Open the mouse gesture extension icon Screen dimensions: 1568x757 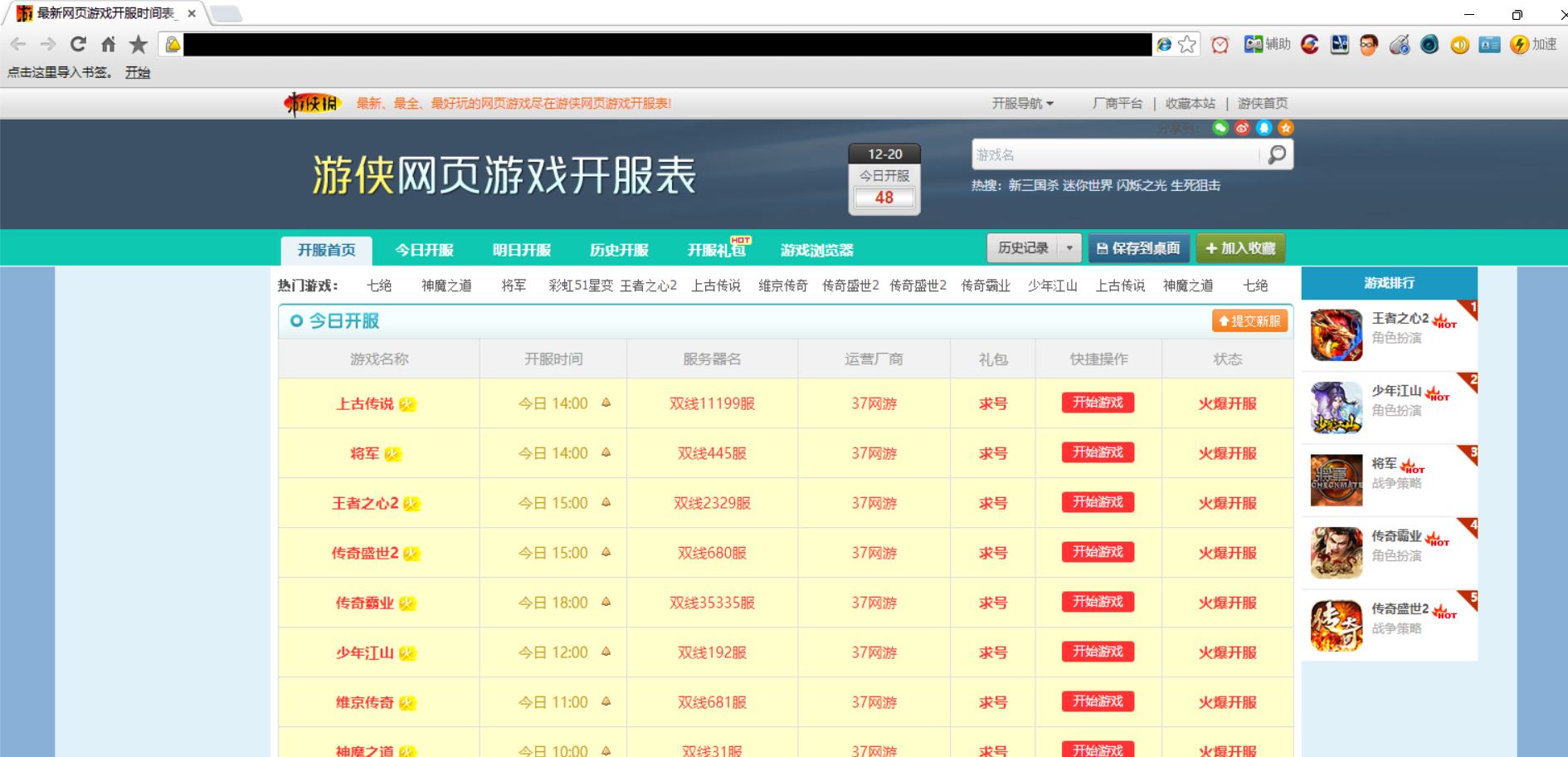coord(1399,44)
